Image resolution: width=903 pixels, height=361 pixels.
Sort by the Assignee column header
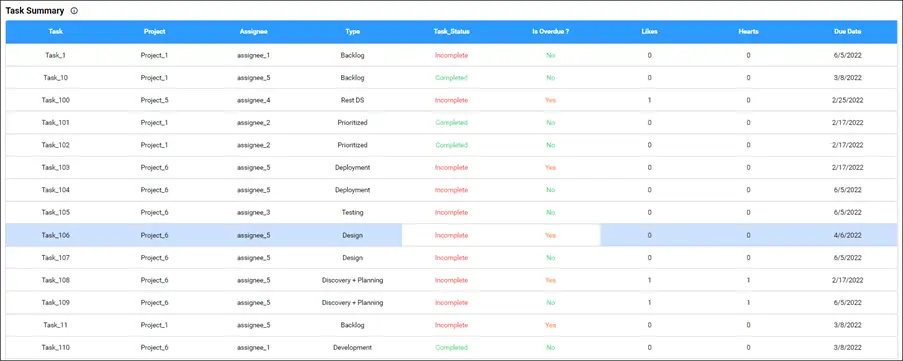tap(253, 32)
